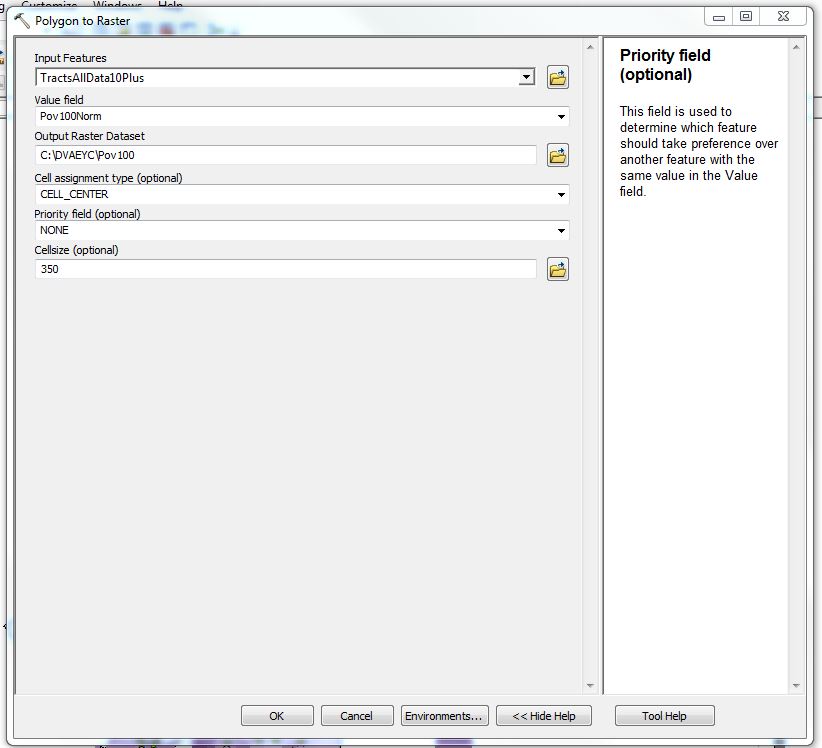Open the Priority field dropdown set to NONE
The image size is (822, 748).
tap(561, 231)
